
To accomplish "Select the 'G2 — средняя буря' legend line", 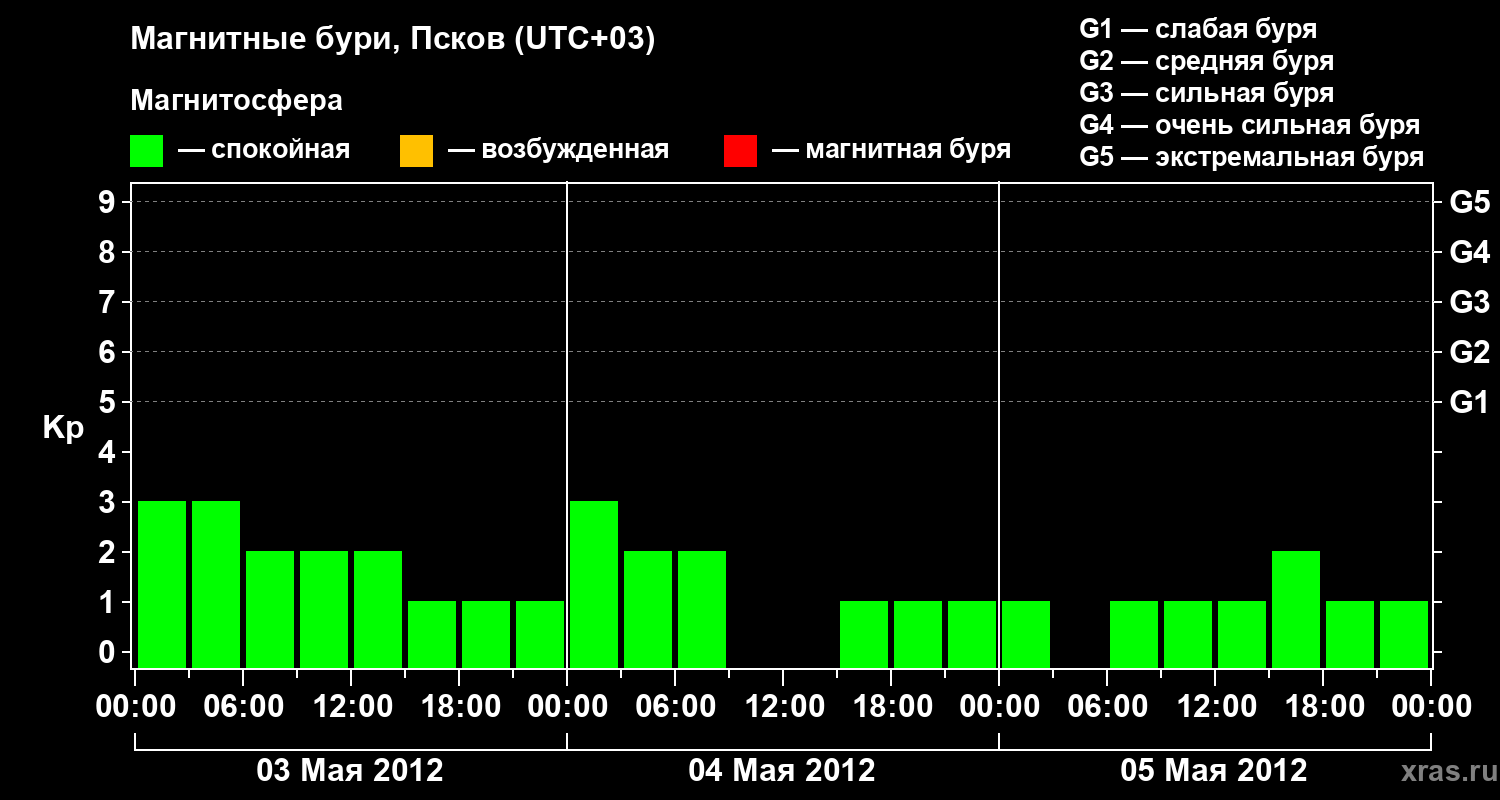I will [x=1207, y=61].
